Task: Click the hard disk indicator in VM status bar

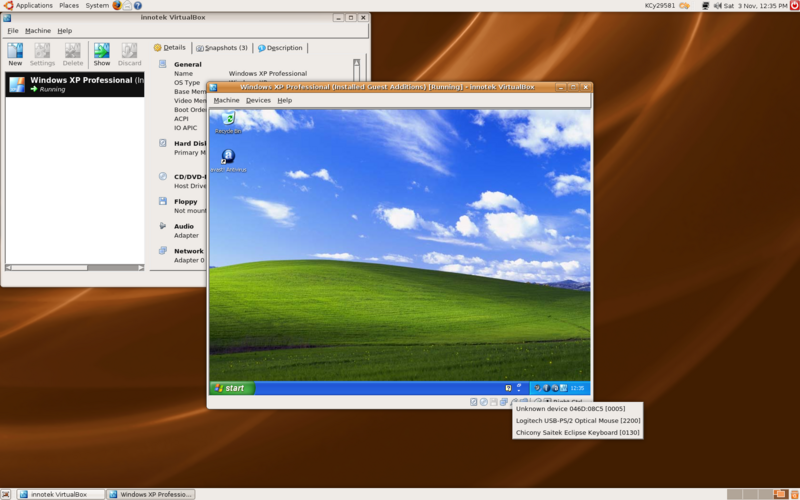Action: click(473, 402)
